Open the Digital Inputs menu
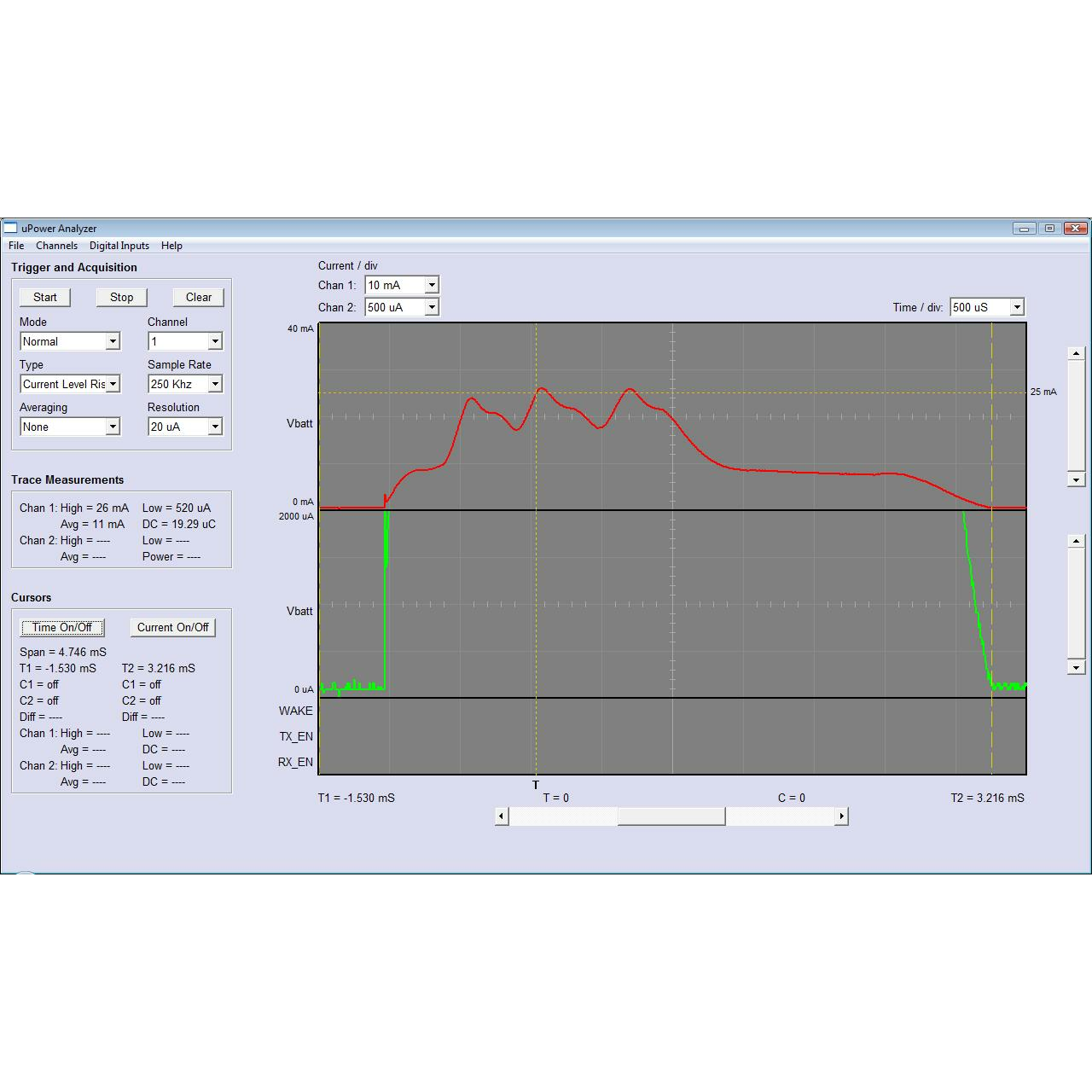 point(119,246)
